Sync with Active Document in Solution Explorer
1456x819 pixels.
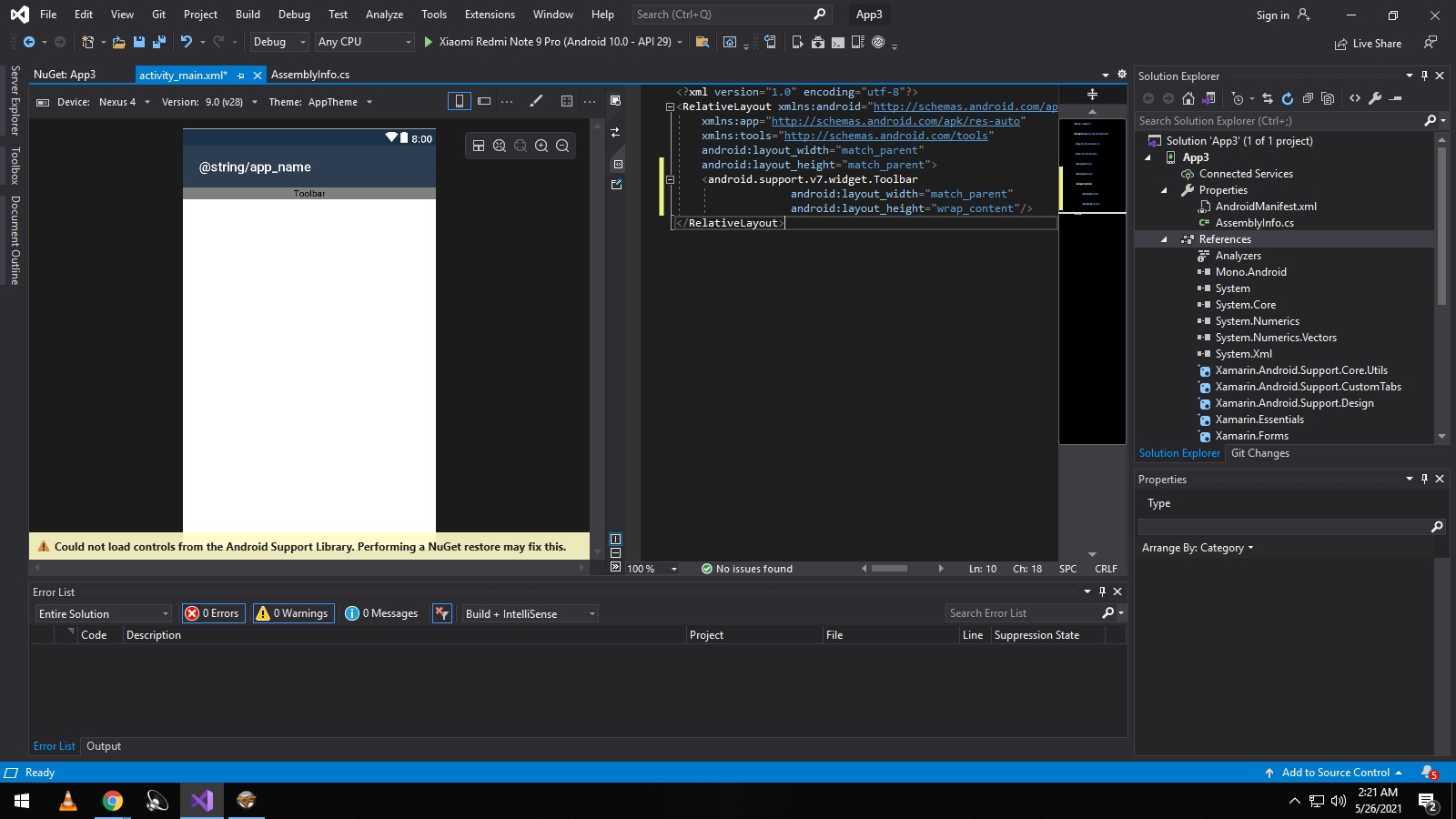click(x=1268, y=98)
